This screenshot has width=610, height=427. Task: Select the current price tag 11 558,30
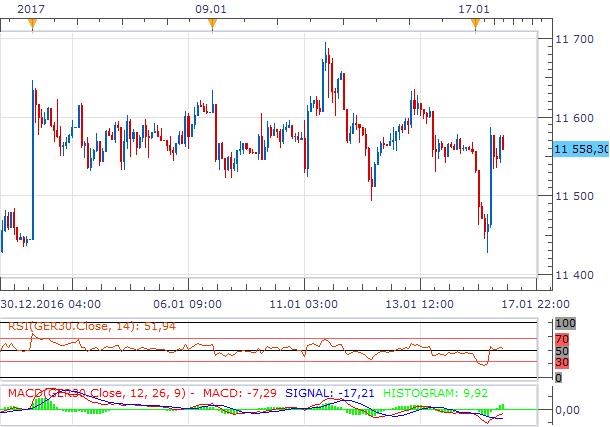[x=580, y=149]
